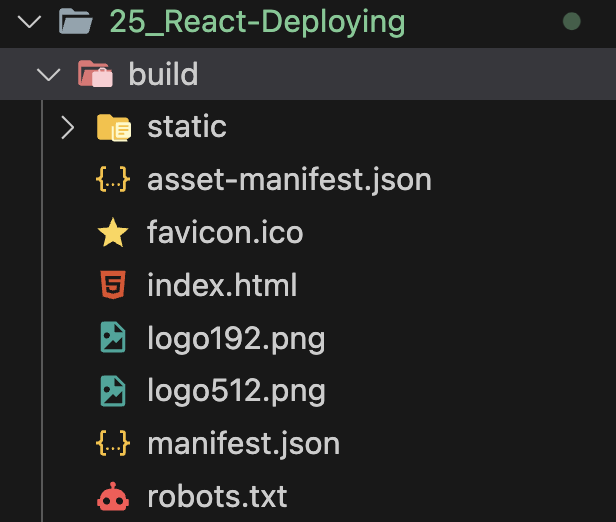616x522 pixels.
Task: Click the image icon of logo512.png
Action: [x=113, y=390]
